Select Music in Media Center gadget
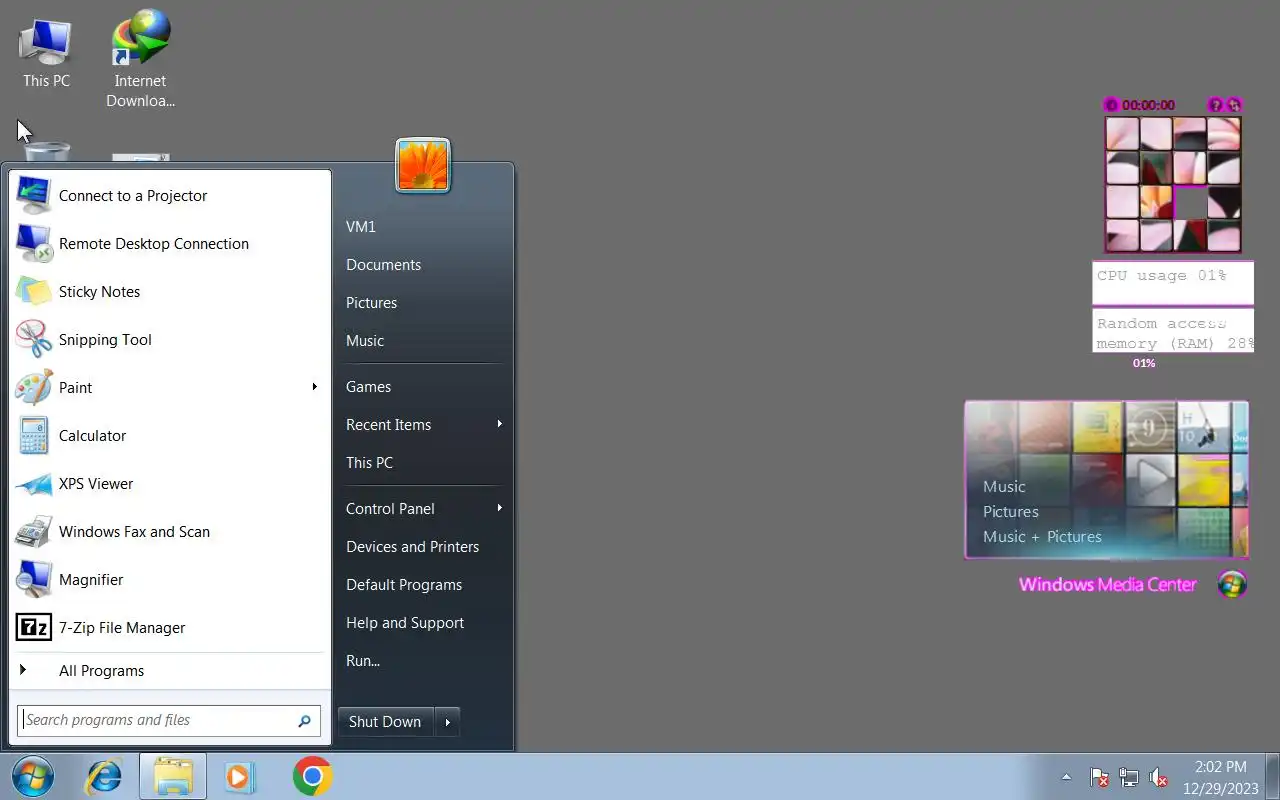This screenshot has width=1280, height=800. [x=1004, y=487]
